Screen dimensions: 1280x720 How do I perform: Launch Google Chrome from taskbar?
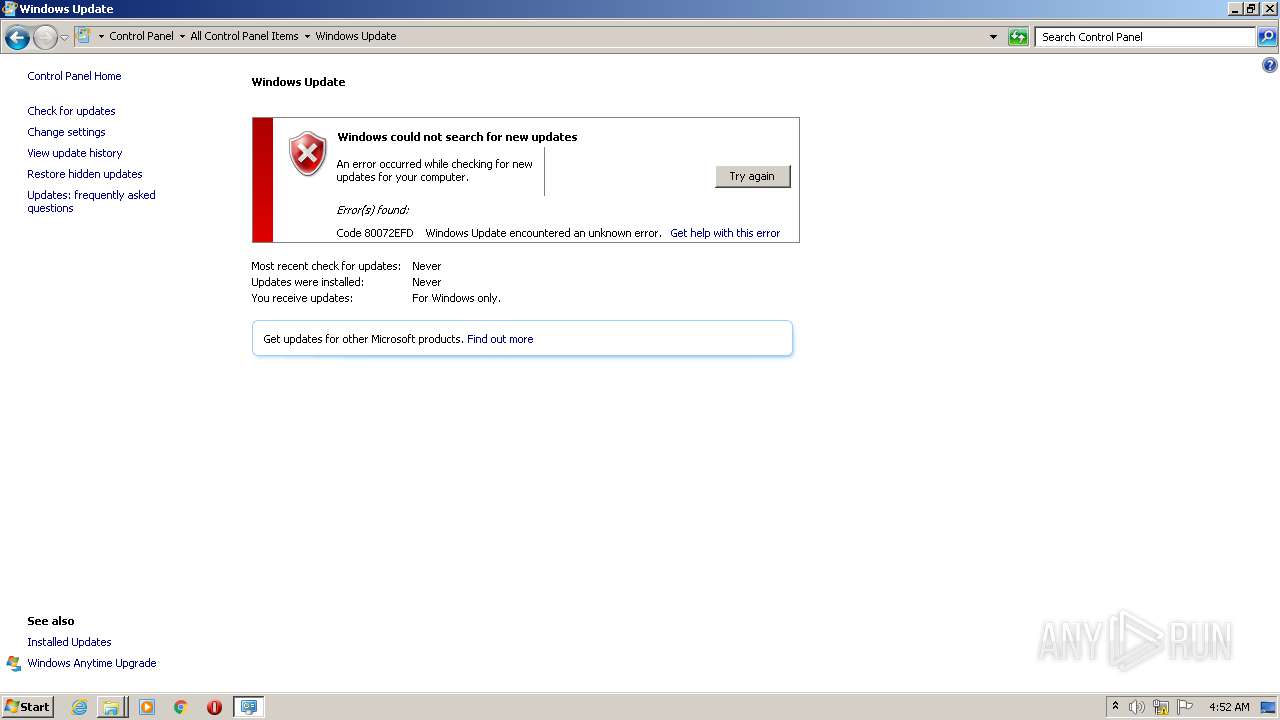pyautogui.click(x=180, y=707)
